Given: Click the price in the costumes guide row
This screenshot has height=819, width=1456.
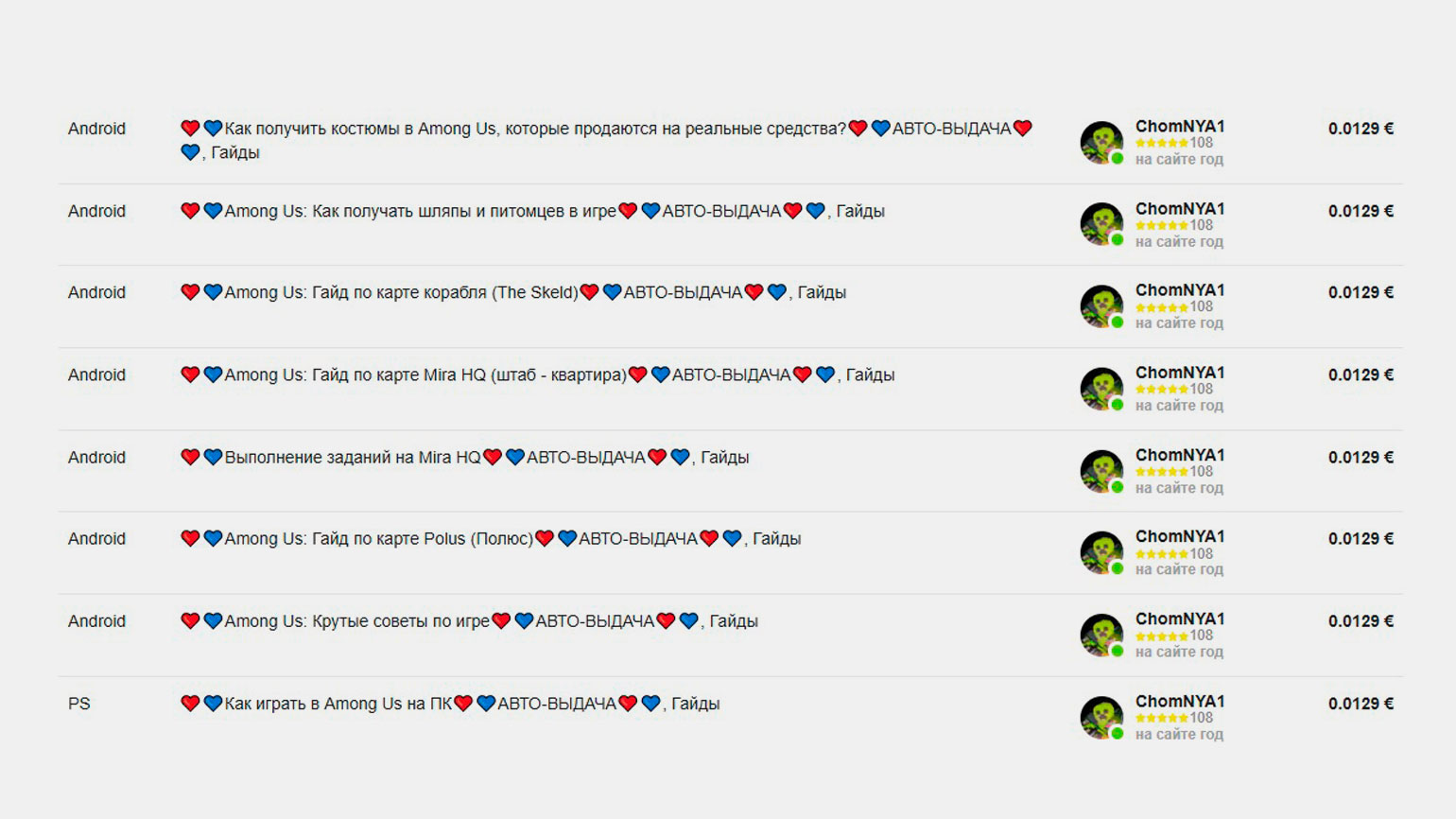Looking at the screenshot, I should [1361, 129].
